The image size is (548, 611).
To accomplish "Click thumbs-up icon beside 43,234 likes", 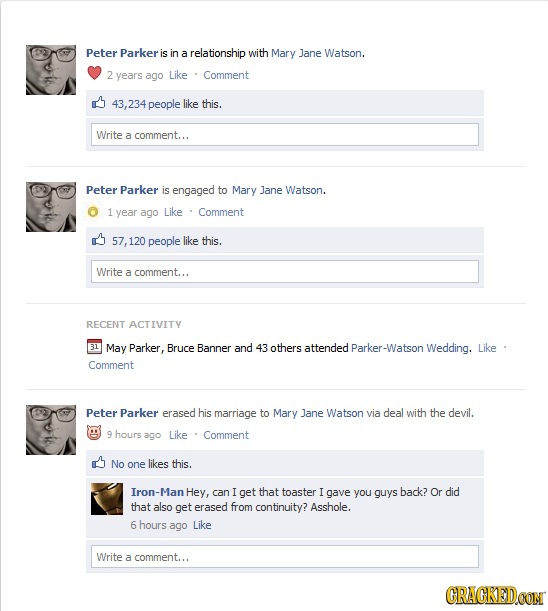I will 99,103.
